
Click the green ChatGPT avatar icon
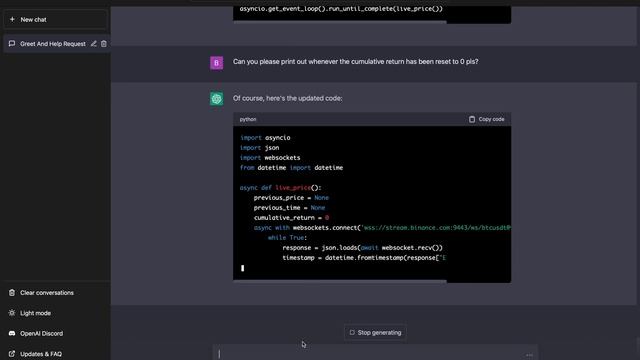[217, 99]
